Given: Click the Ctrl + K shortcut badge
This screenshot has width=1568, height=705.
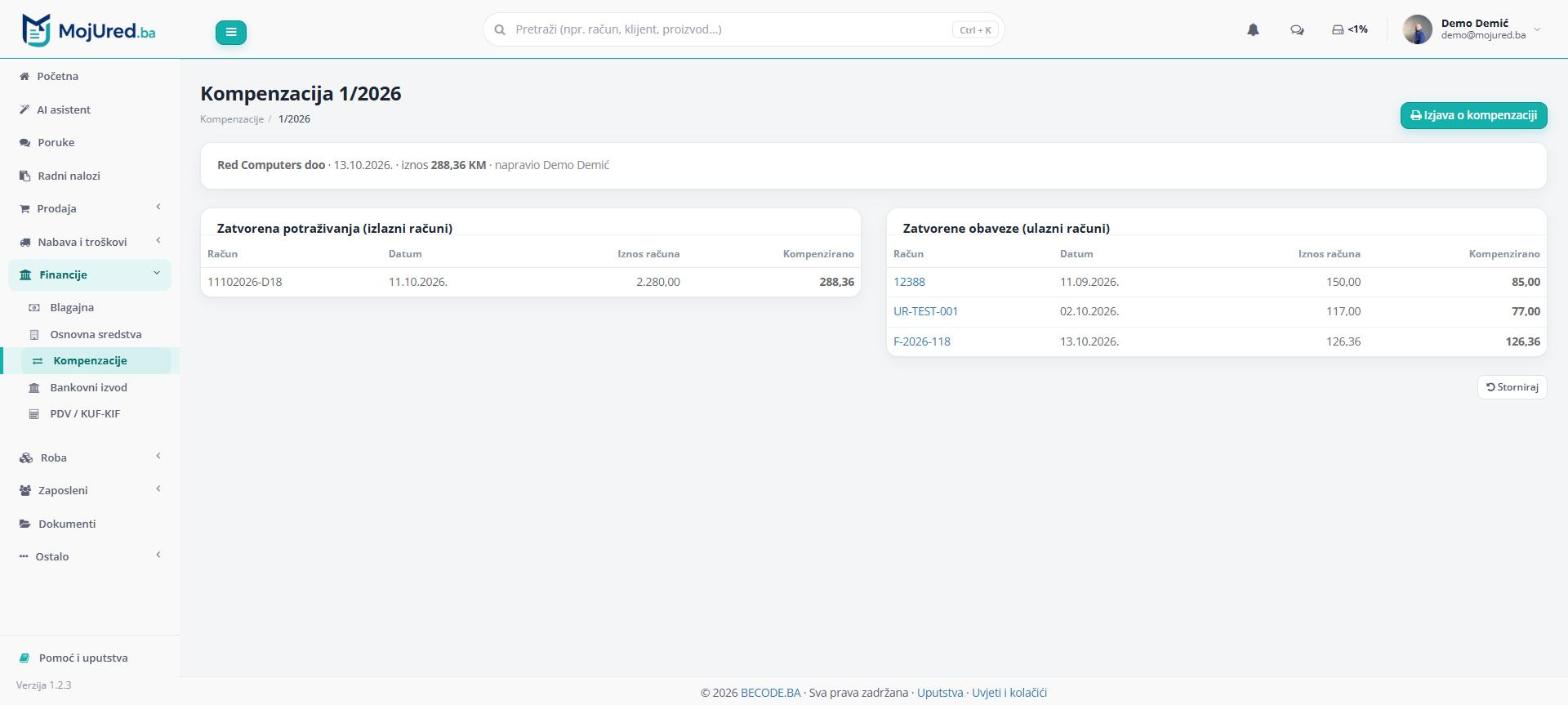Looking at the screenshot, I should coord(975,30).
